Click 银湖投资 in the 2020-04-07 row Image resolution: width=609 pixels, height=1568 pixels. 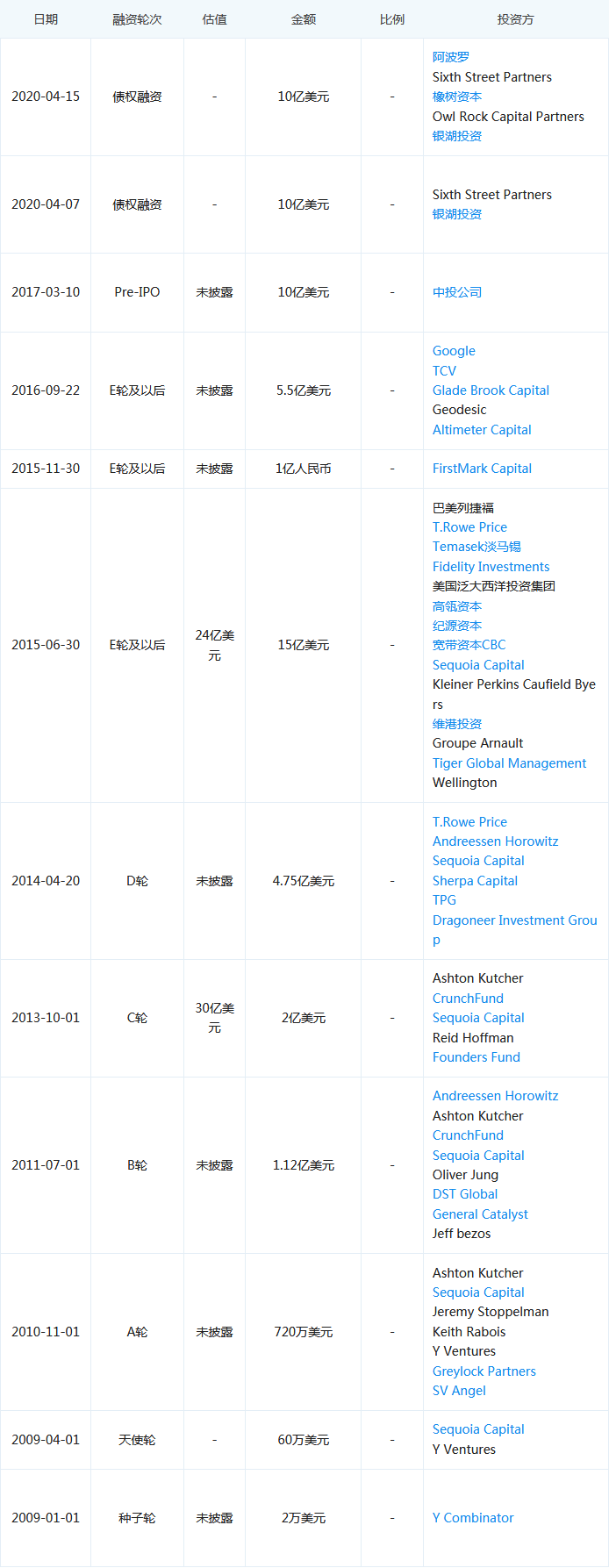(456, 214)
